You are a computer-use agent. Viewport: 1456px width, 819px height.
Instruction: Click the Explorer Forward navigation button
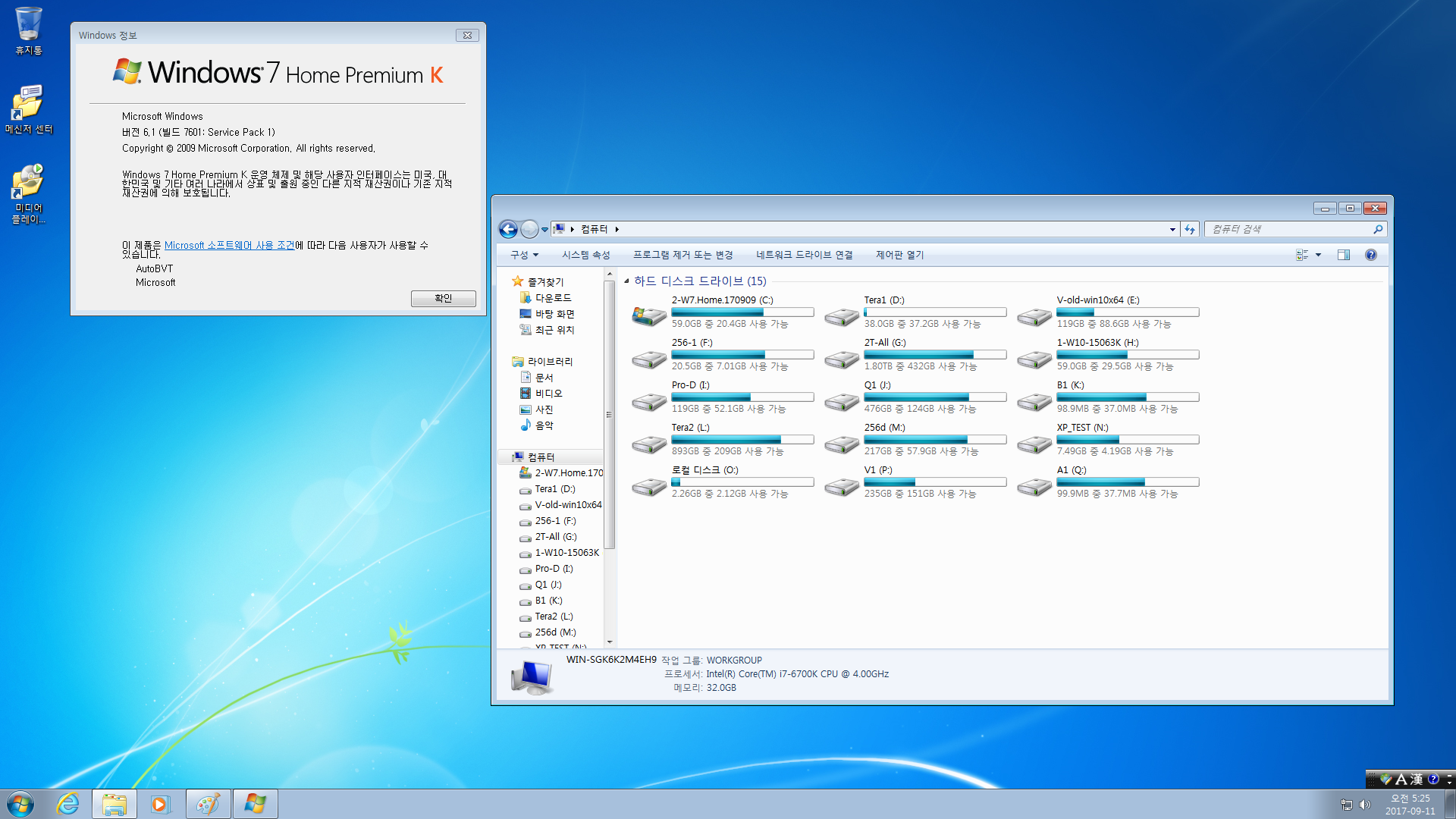529,229
